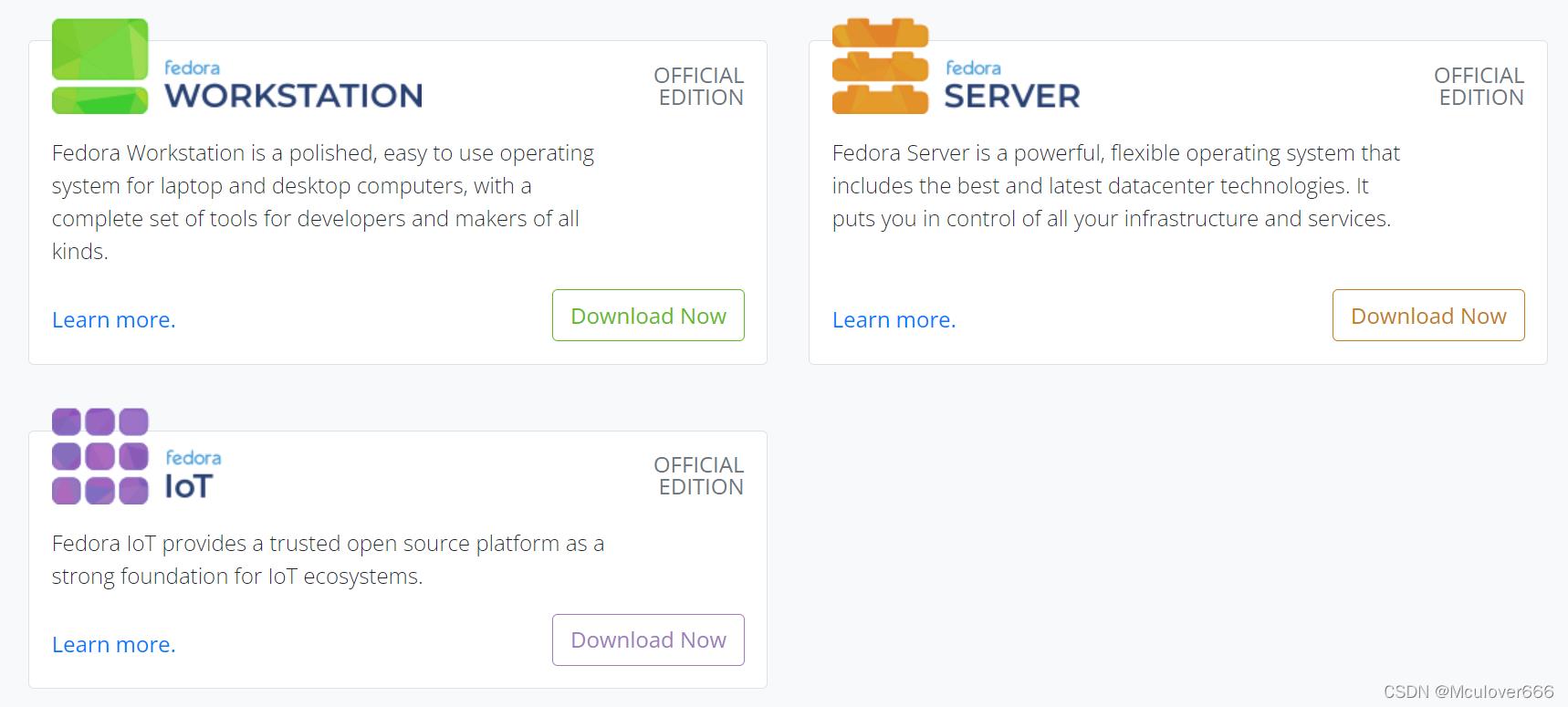Viewport: 1568px width, 707px height.
Task: Download Fedora IoT with Download Now
Action: pyautogui.click(x=648, y=640)
